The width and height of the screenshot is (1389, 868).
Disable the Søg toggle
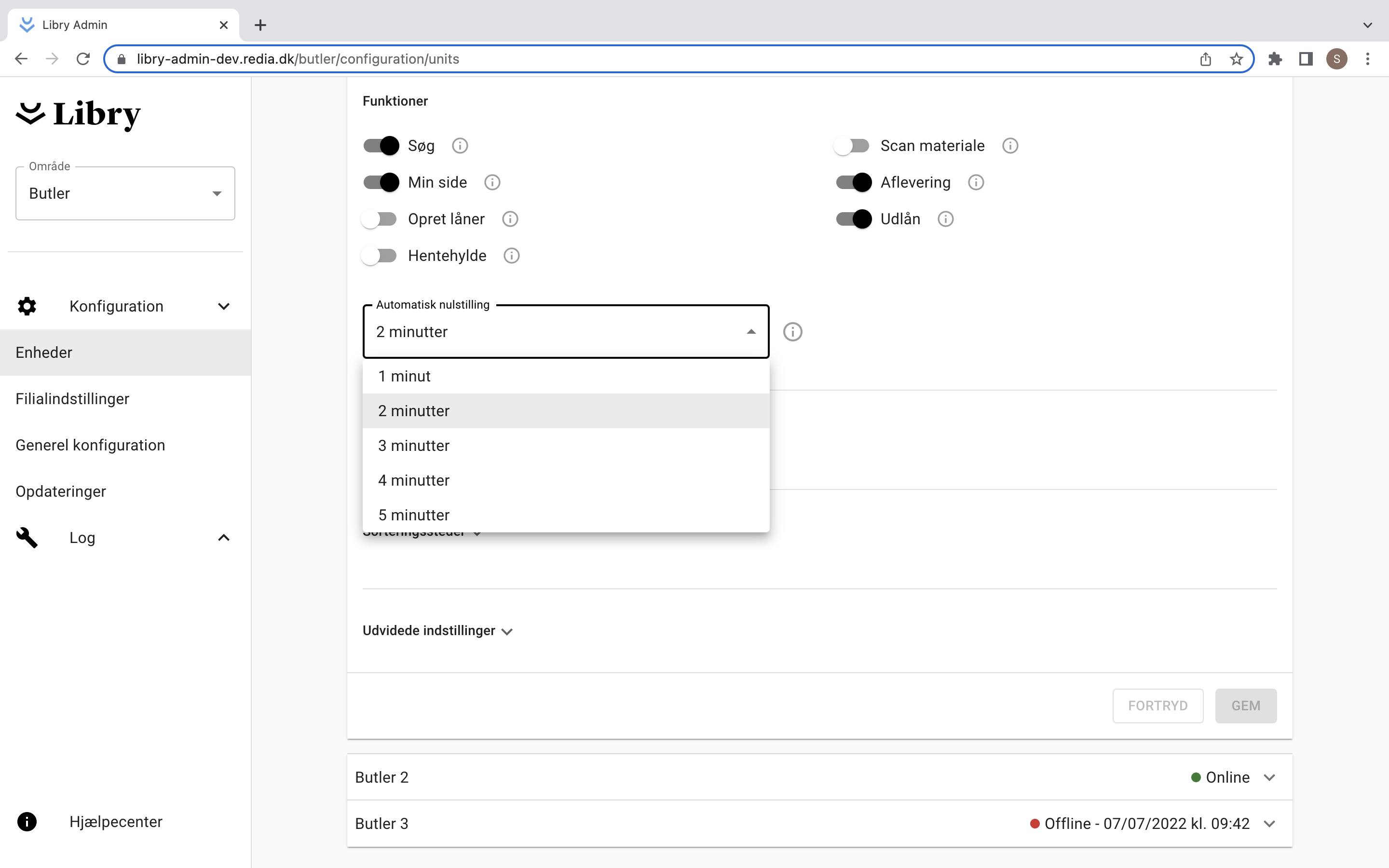click(x=381, y=146)
